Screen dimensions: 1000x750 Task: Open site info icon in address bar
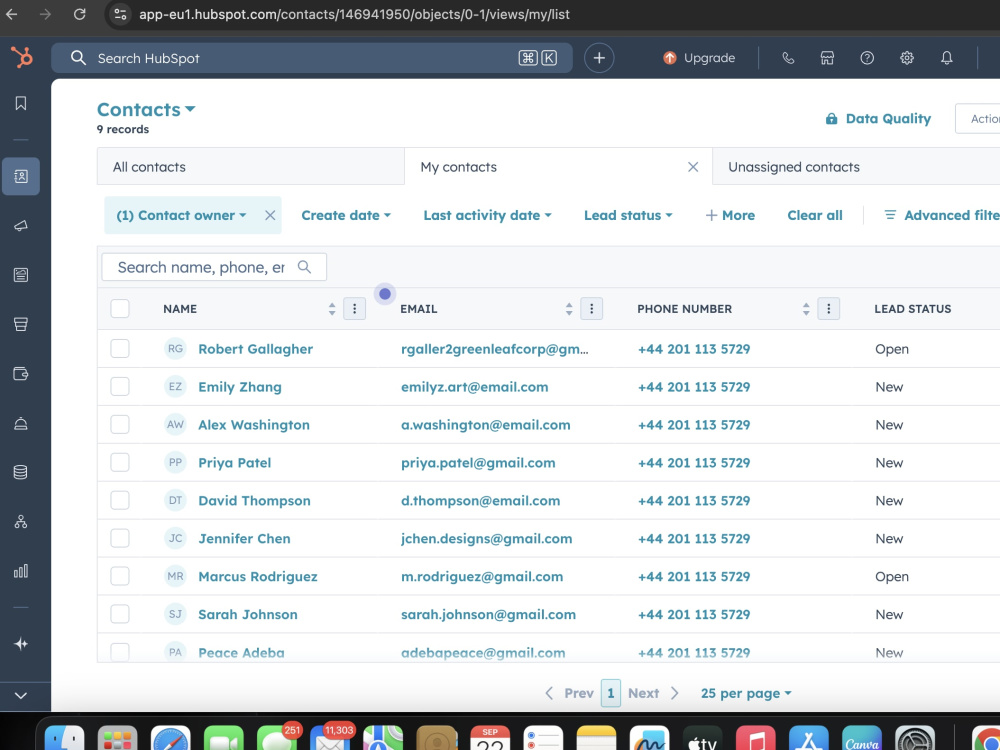click(120, 14)
